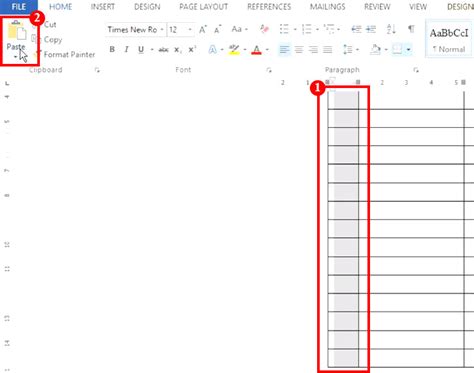Open the REFERENCES tab
This screenshot has width=474, height=373.
pos(269,7)
